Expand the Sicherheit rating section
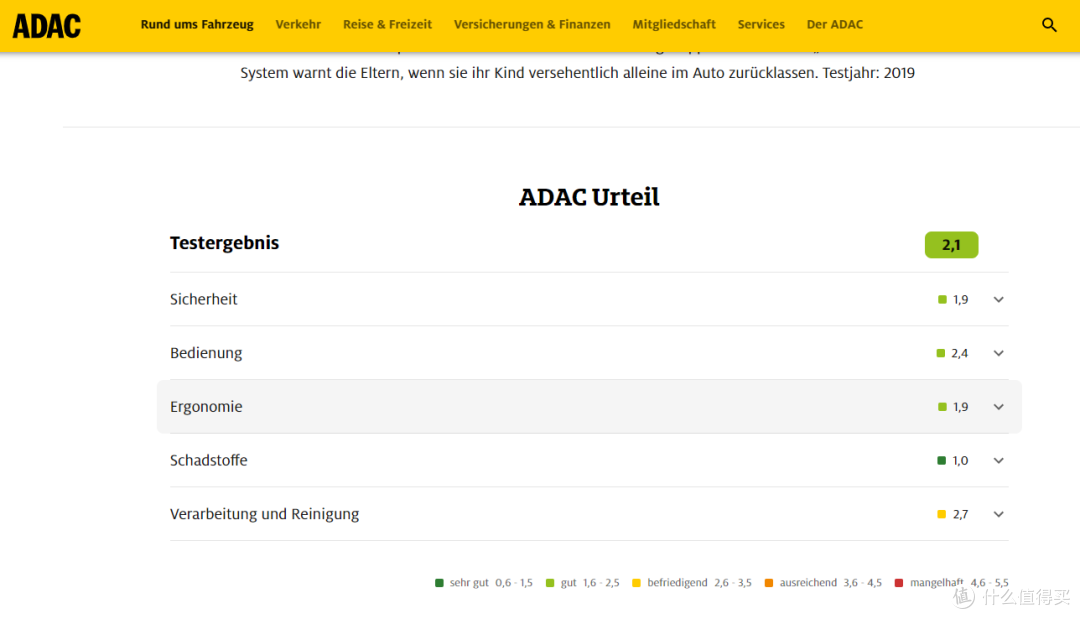The image size is (1080, 619). [998, 298]
